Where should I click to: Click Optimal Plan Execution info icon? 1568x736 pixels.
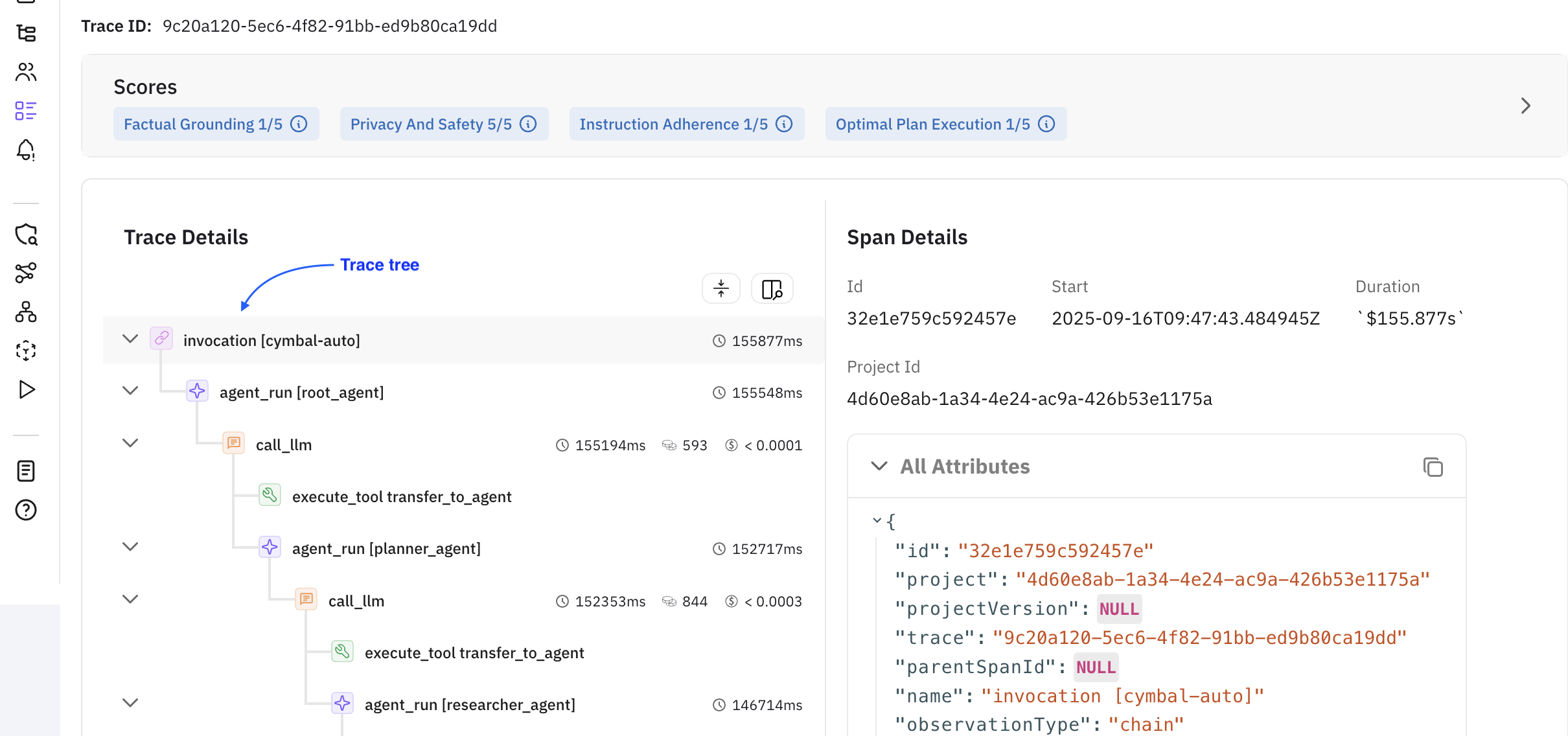click(x=1046, y=124)
